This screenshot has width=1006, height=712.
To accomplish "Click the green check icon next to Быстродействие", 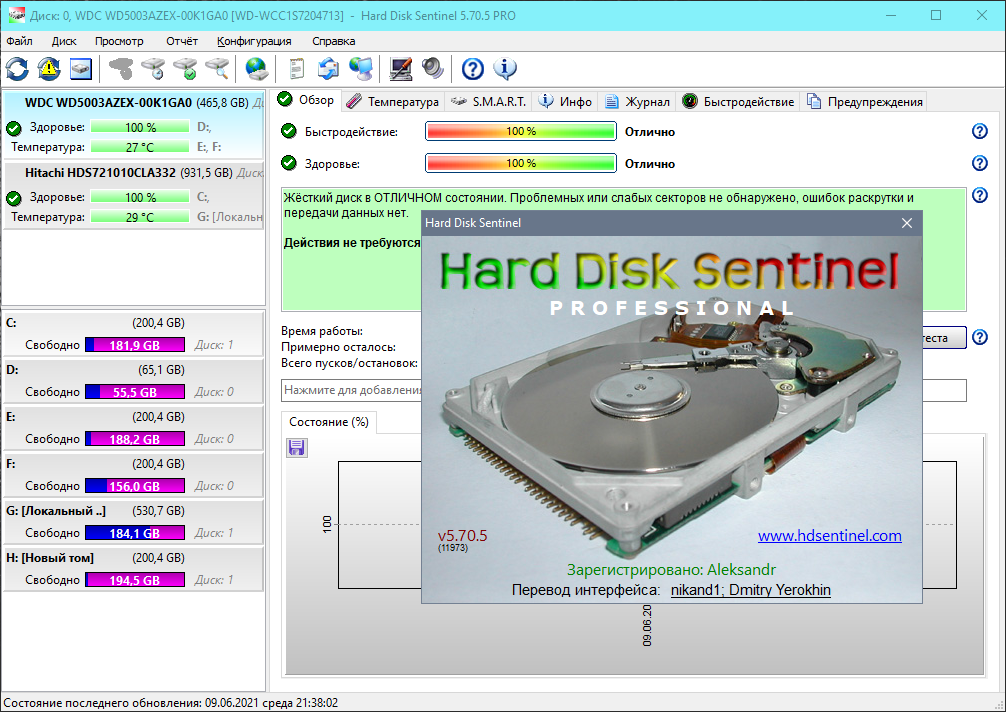I will coord(289,131).
